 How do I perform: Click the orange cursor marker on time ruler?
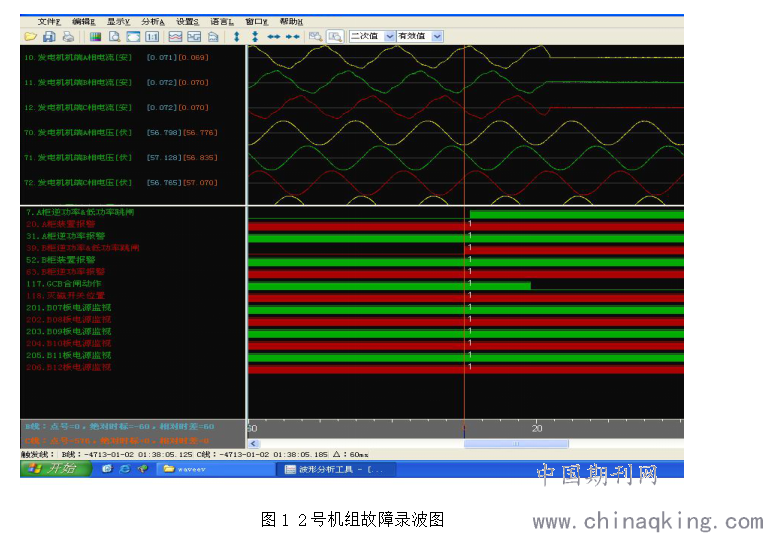[464, 428]
